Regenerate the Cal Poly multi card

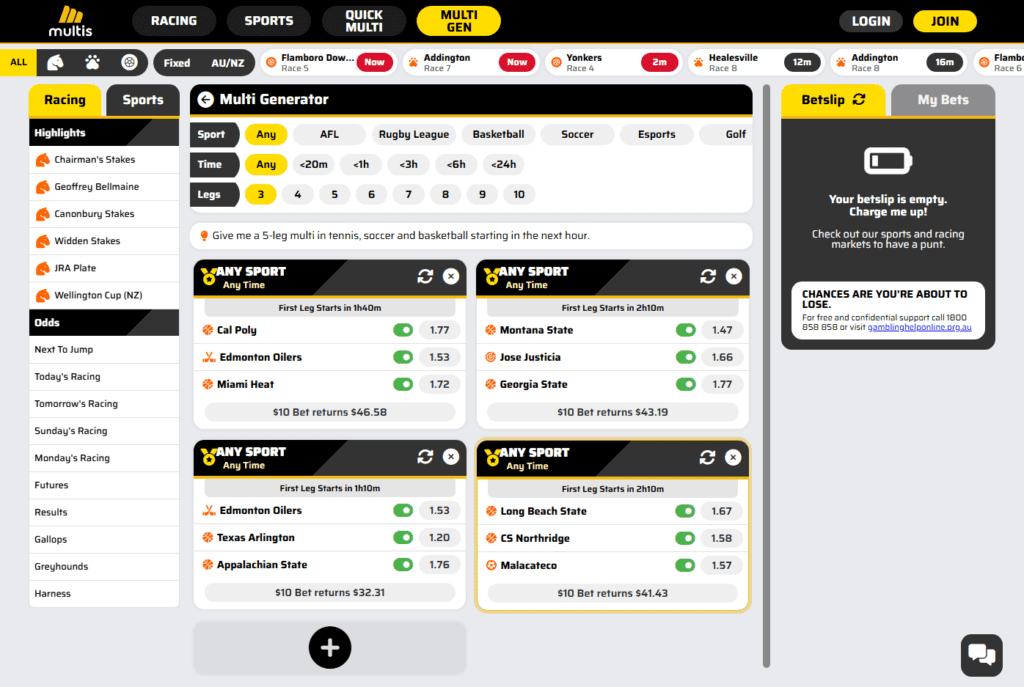pos(425,276)
